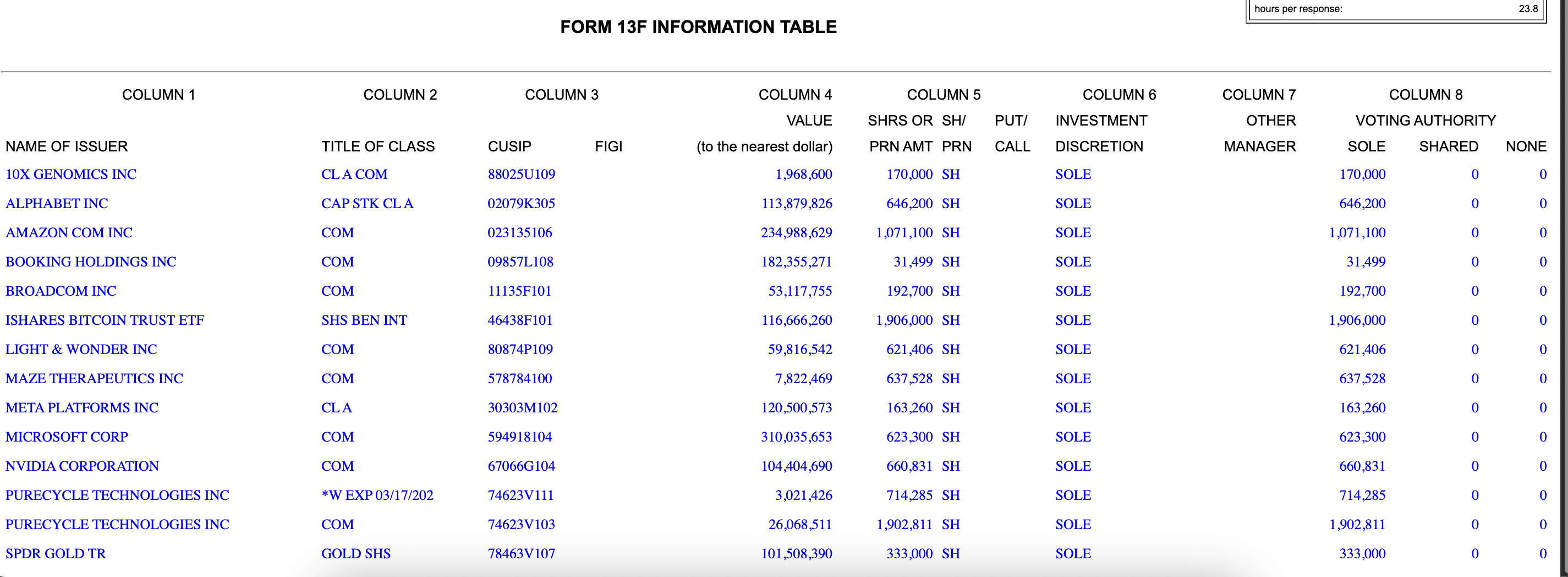Select SOLE voting authority 660,831
Image resolution: width=1568 pixels, height=577 pixels.
1362,467
